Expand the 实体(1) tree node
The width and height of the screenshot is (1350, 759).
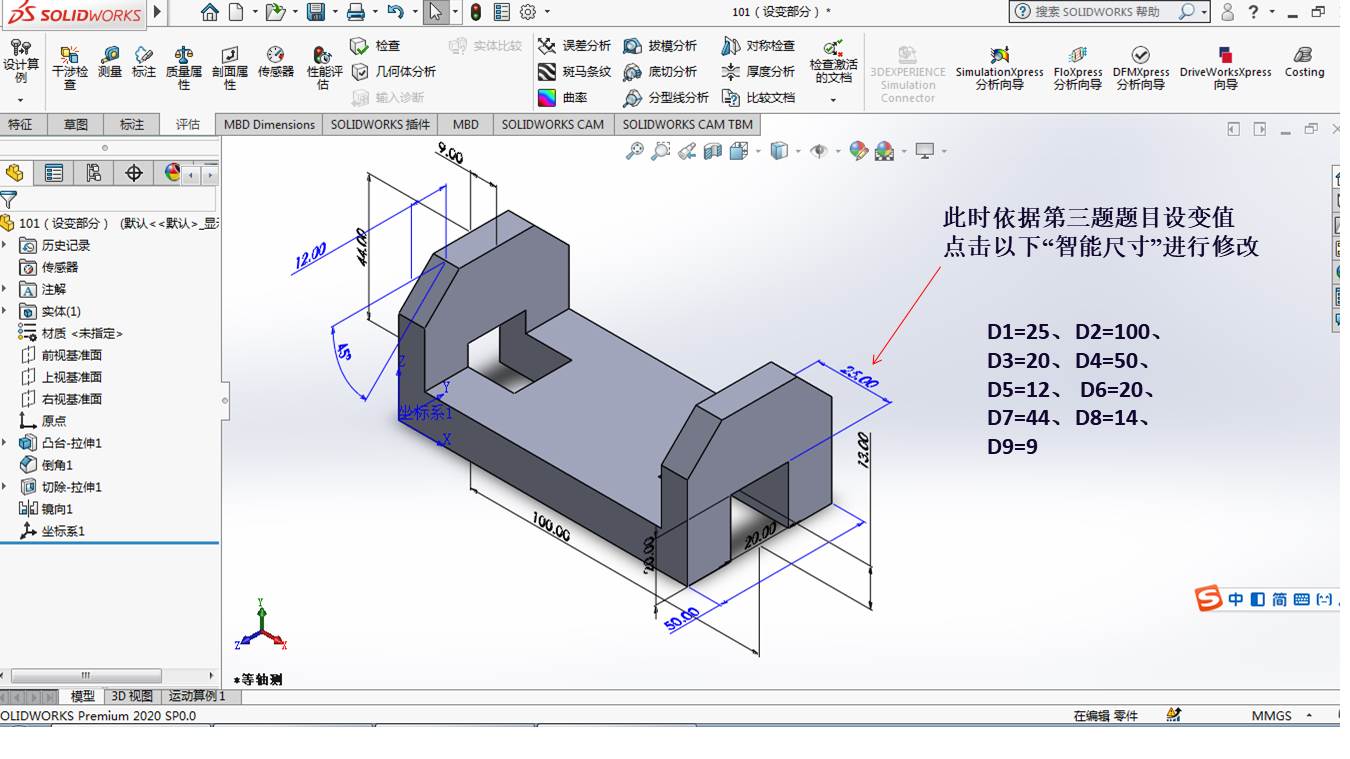coord(5,311)
